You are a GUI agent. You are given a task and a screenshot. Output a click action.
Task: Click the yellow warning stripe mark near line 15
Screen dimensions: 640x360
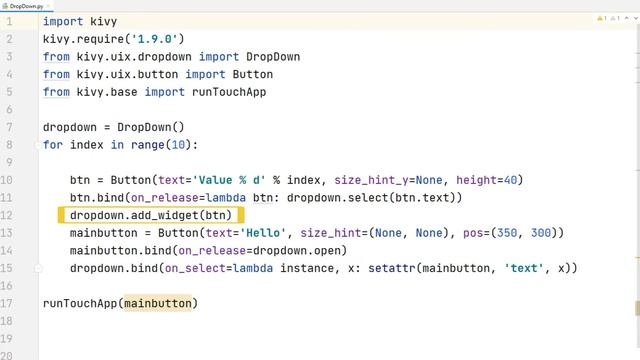tap(637, 258)
